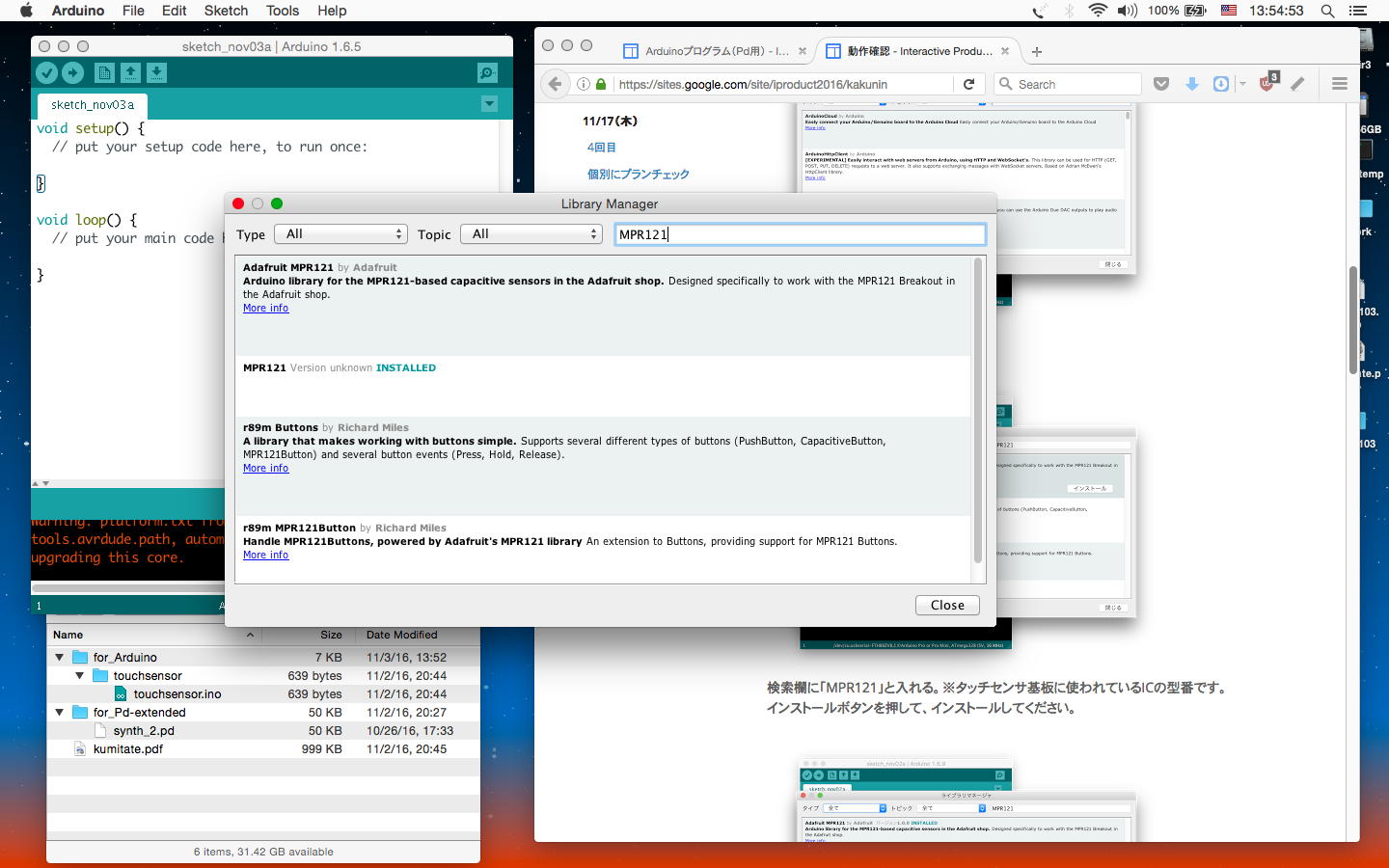
Task: Click the browser back arrow button
Action: pos(555,84)
